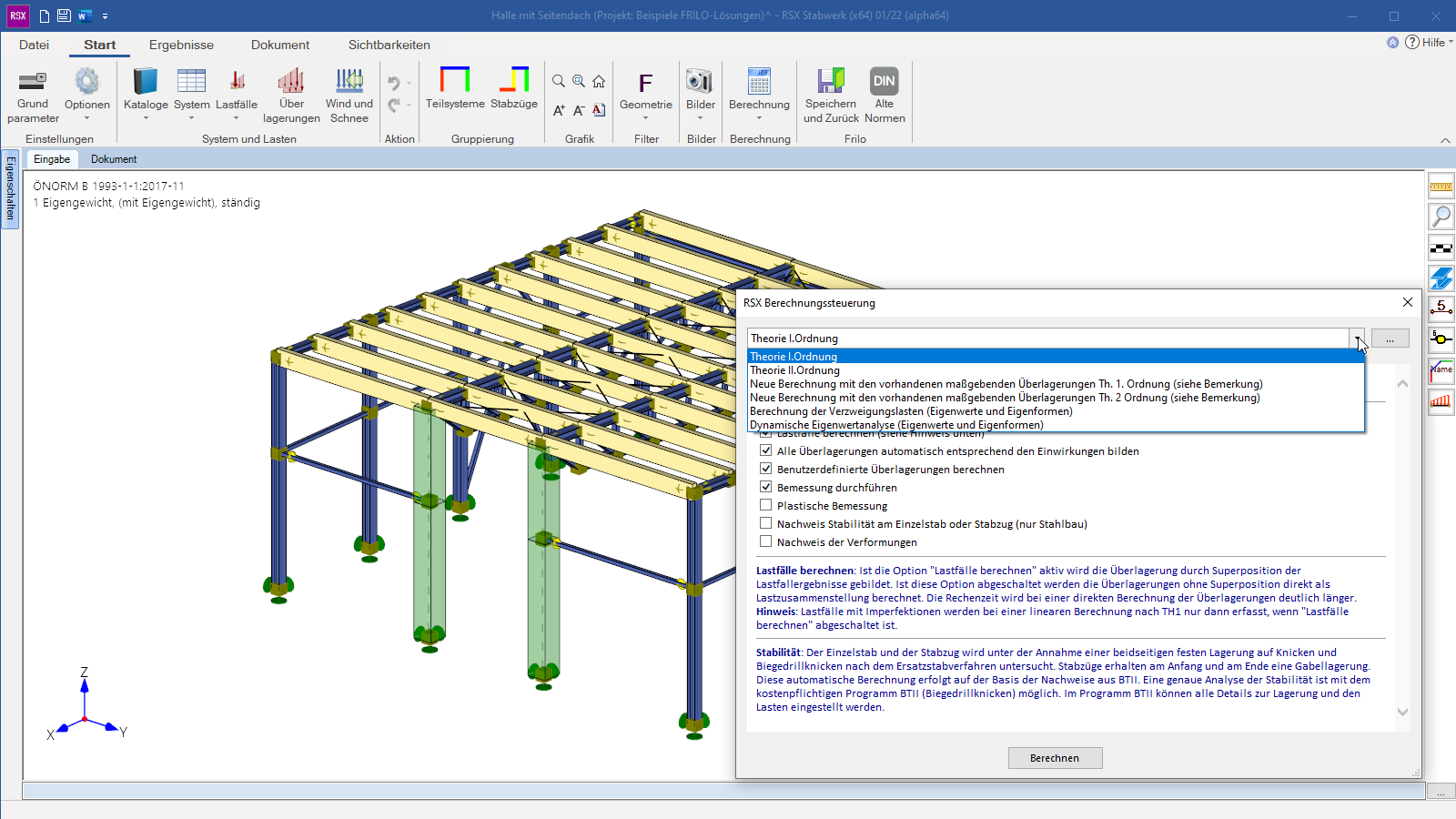Select Theorie I.Ordnung in list
The height and width of the screenshot is (819, 1456).
pyautogui.click(x=1056, y=357)
